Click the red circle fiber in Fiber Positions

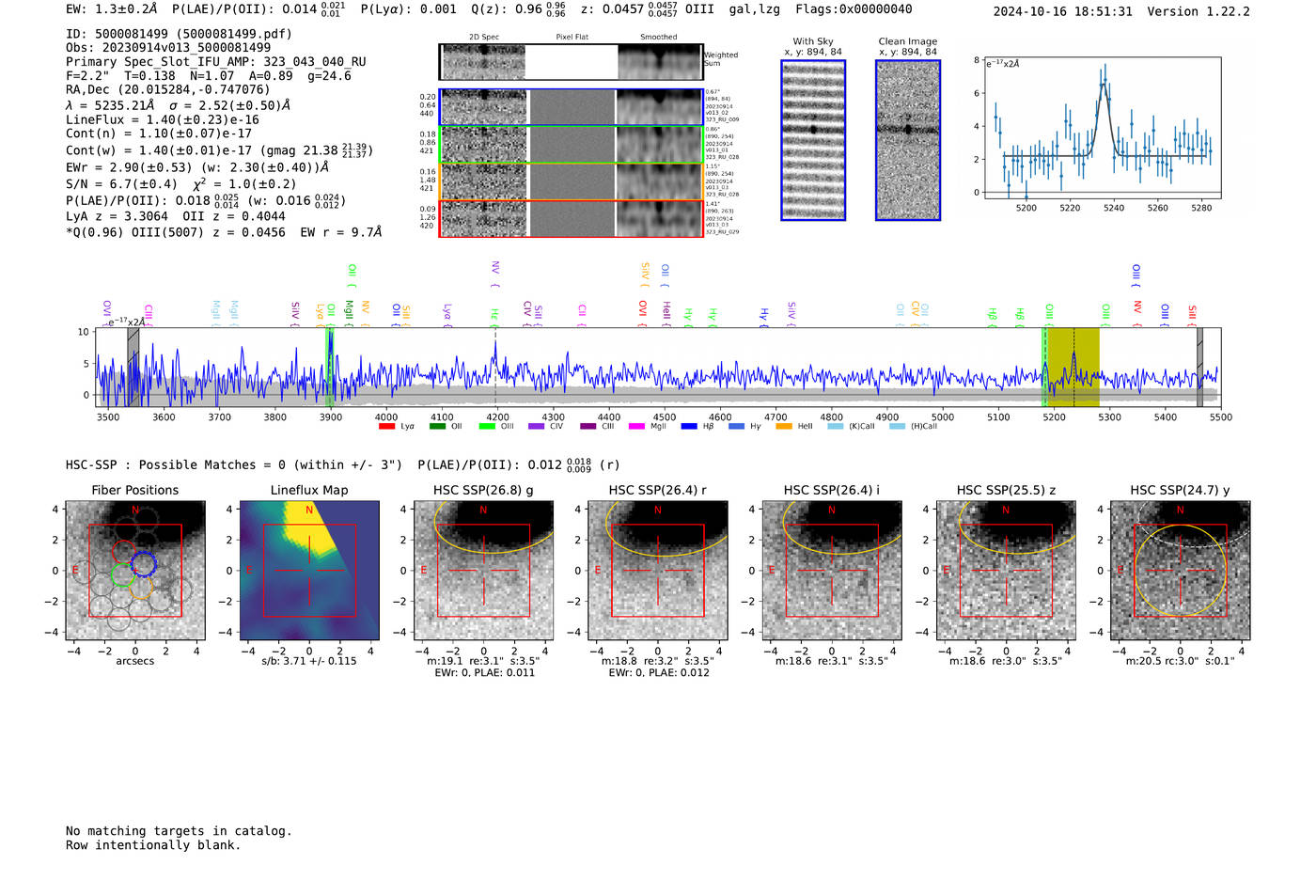pos(124,553)
